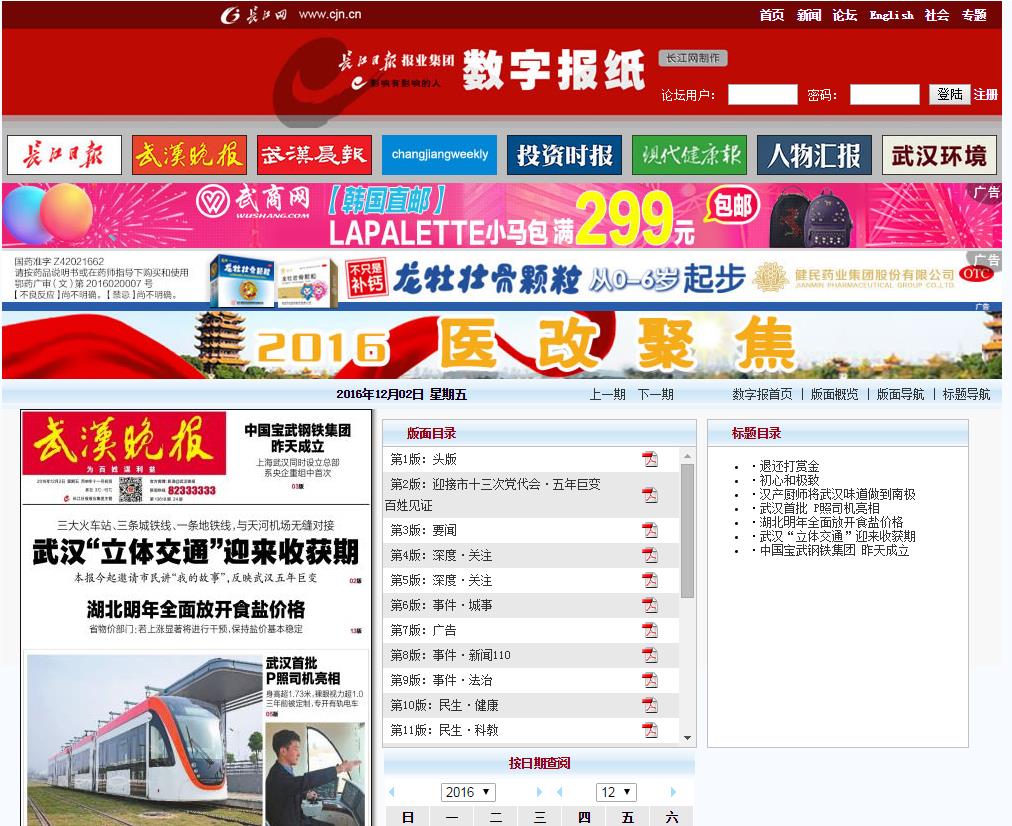
Task: Open the 武汉晨报 newspaper logo
Action: [314, 155]
